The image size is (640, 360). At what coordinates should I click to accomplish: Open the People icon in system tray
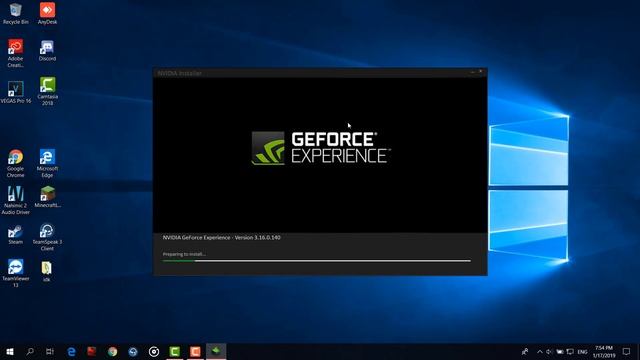(x=525, y=351)
